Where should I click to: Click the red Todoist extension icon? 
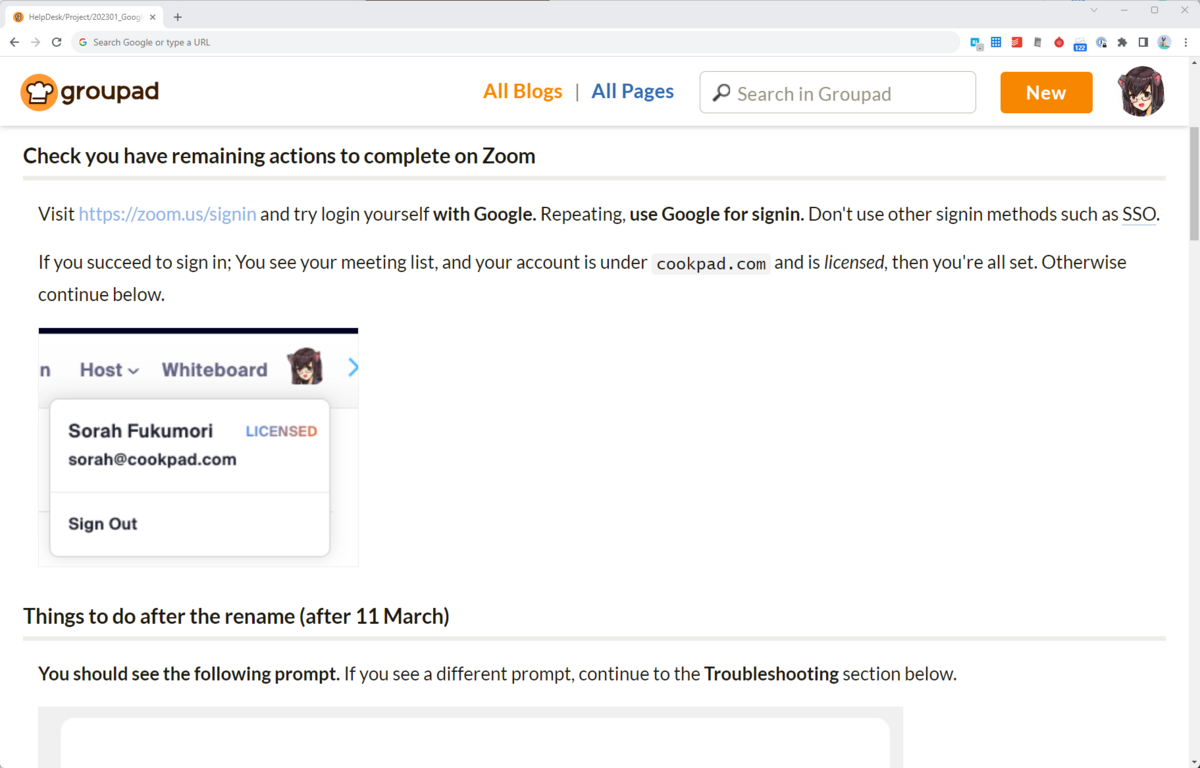(x=1017, y=42)
